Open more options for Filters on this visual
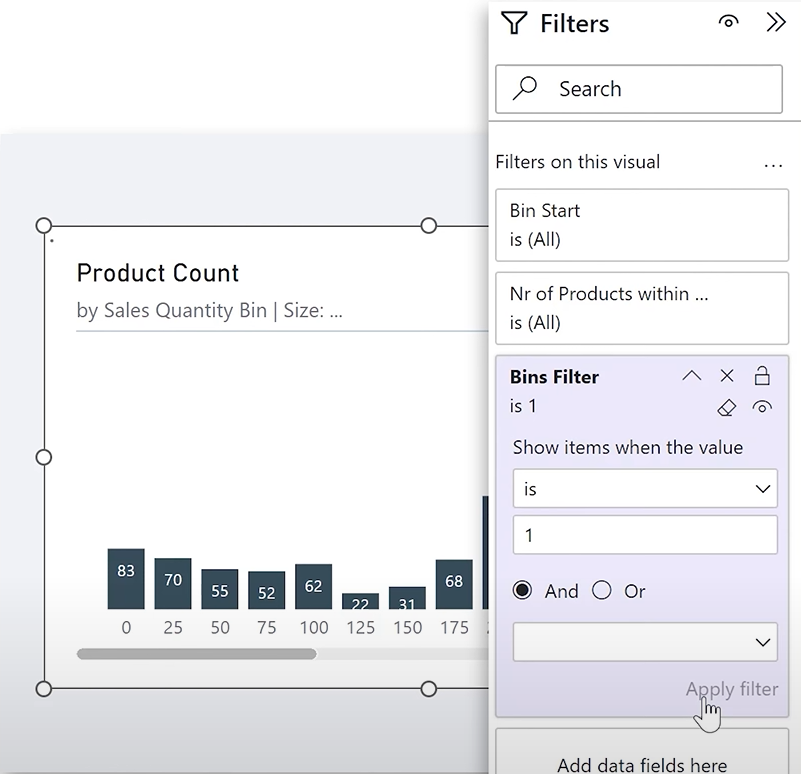Screen dimensions: 801x774 pos(773,165)
